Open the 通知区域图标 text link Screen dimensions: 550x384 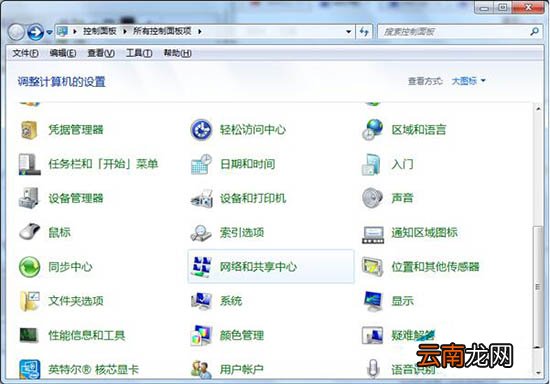(424, 233)
